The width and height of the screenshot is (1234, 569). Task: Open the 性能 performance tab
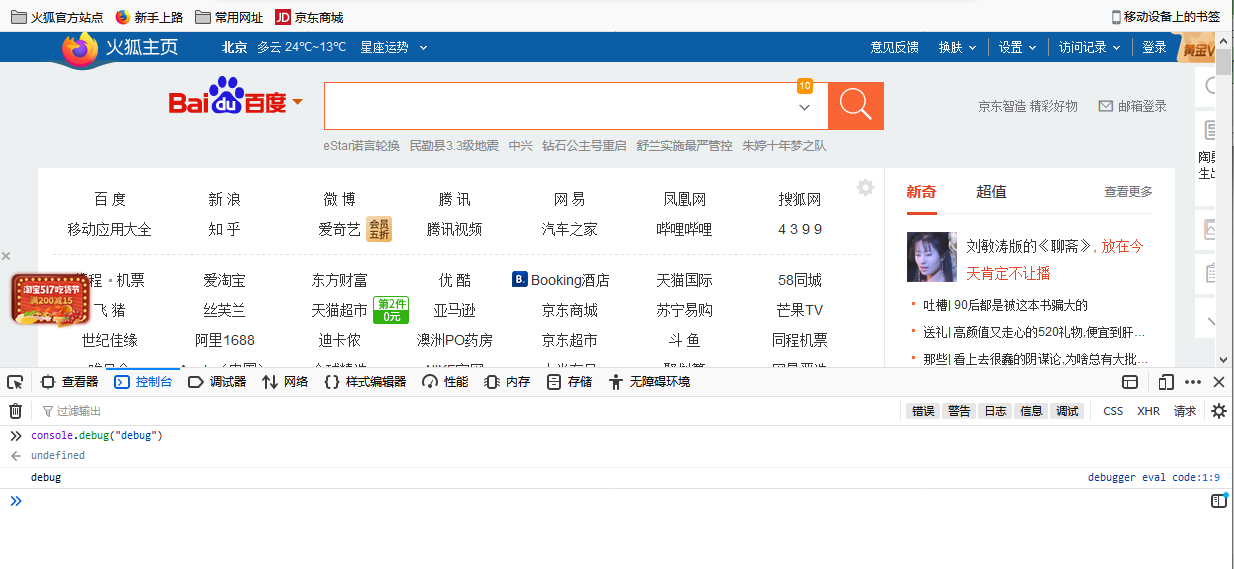(x=445, y=382)
